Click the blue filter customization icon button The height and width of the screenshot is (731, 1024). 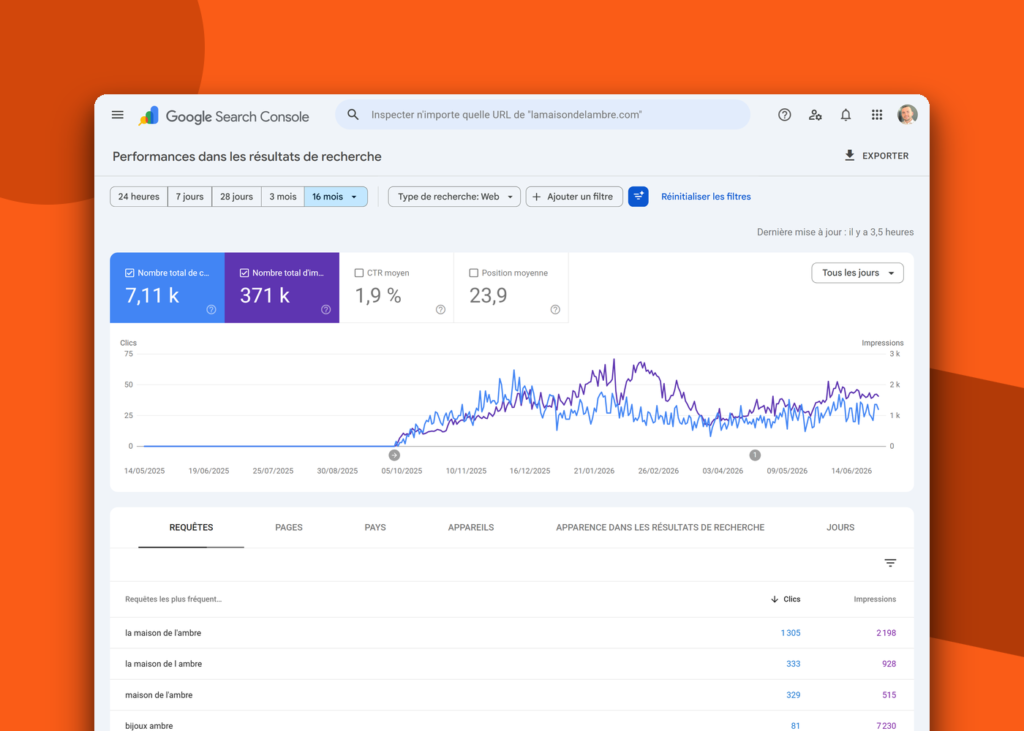(x=638, y=197)
